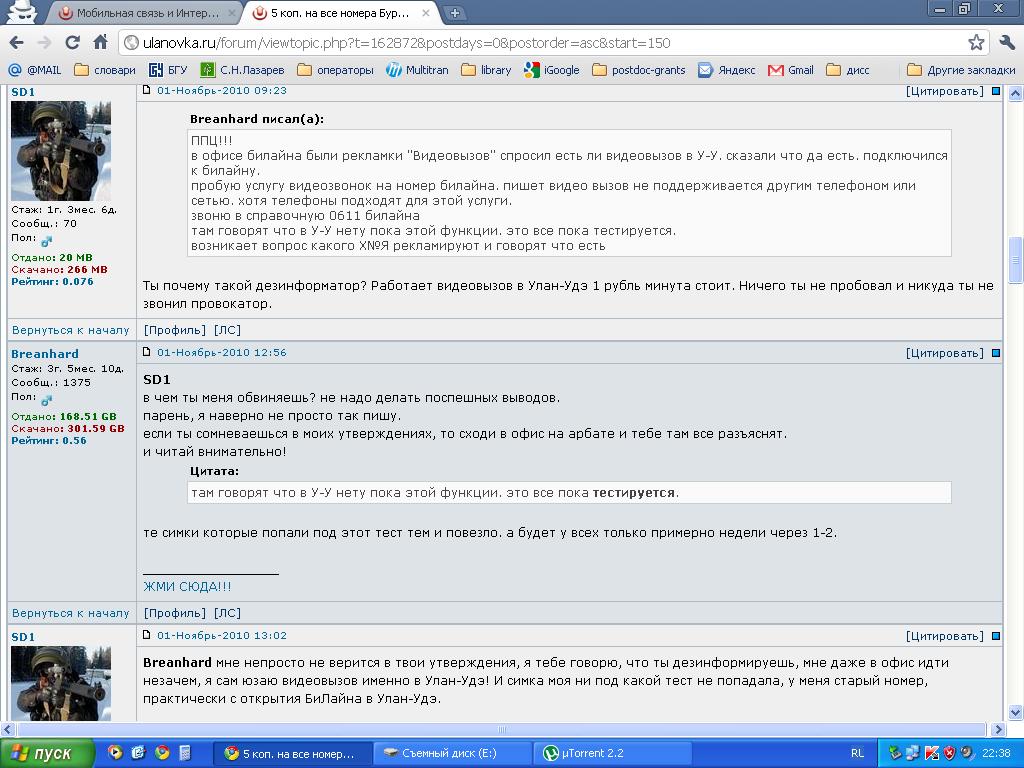
Task: Click the blue square icon on the 13:02 post
Action: click(x=996, y=635)
